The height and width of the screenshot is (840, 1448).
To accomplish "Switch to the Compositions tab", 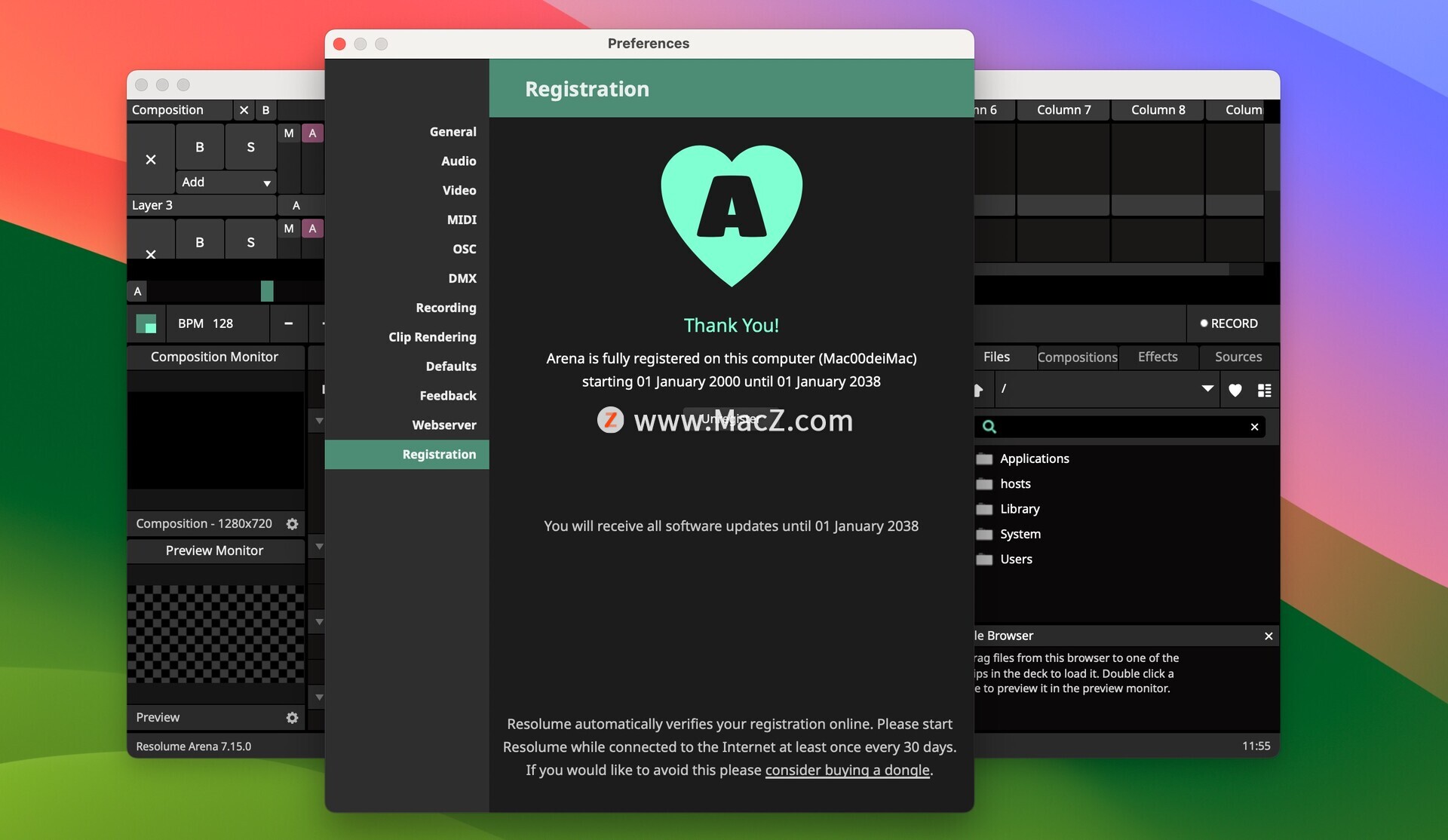I will pos(1077,357).
